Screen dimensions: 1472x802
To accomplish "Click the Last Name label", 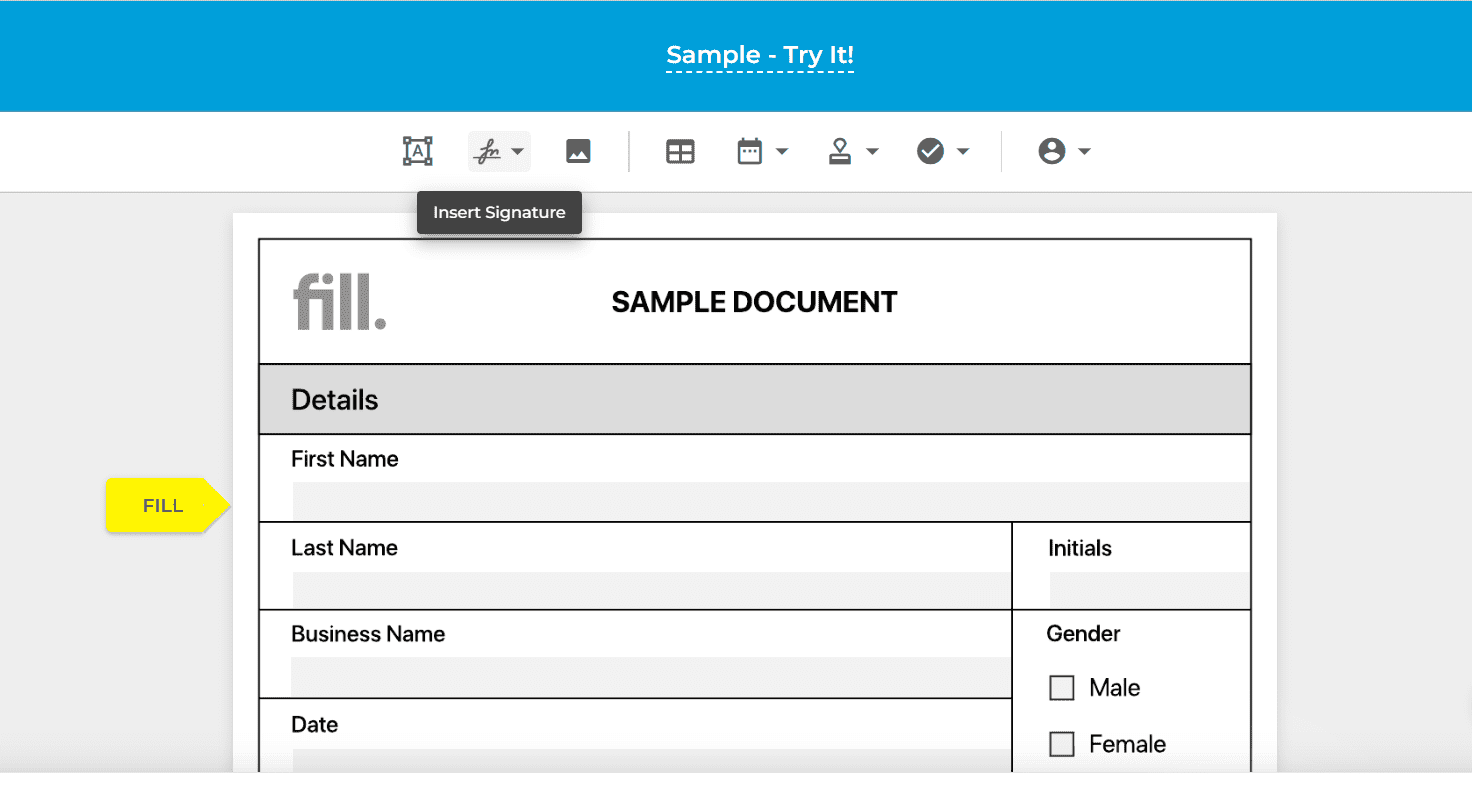I will pos(344,548).
